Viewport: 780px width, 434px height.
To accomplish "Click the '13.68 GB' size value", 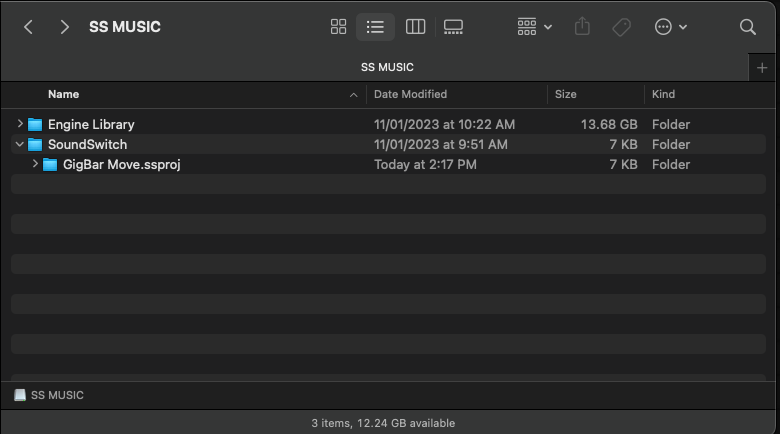I will [609, 124].
